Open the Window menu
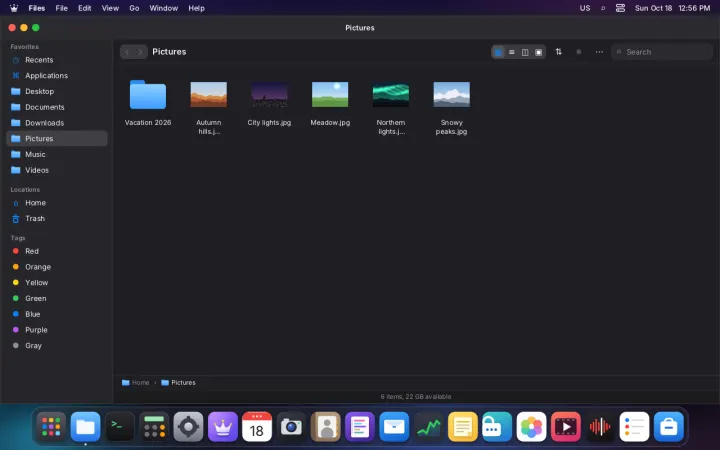Viewport: 720px width, 450px height. [163, 8]
